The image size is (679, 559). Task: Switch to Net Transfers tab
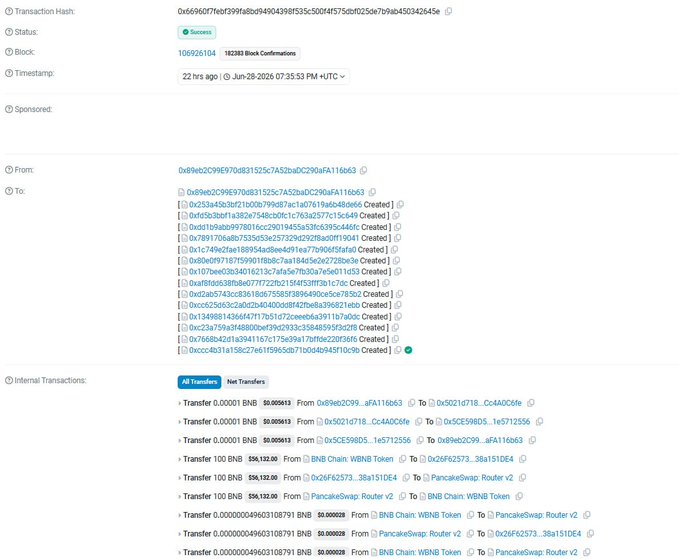(246, 381)
